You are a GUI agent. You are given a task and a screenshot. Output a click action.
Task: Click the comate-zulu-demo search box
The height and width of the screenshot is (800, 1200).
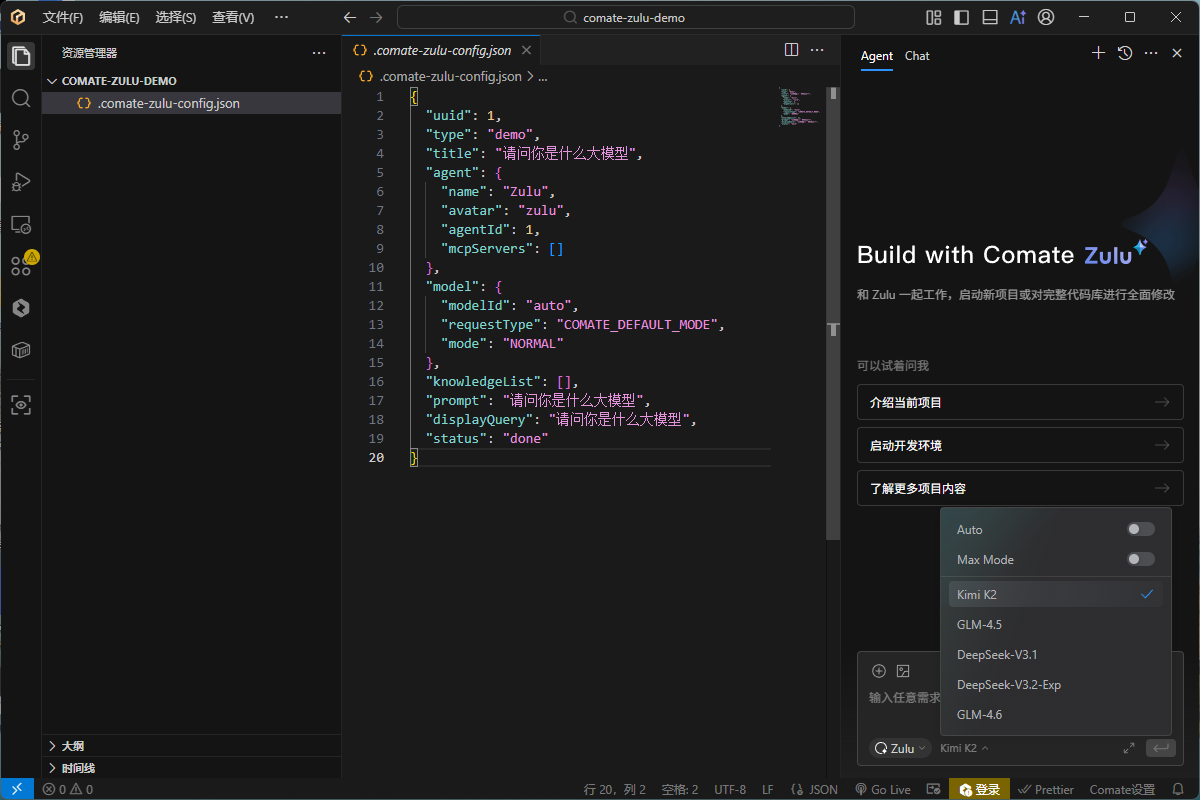[x=626, y=17]
